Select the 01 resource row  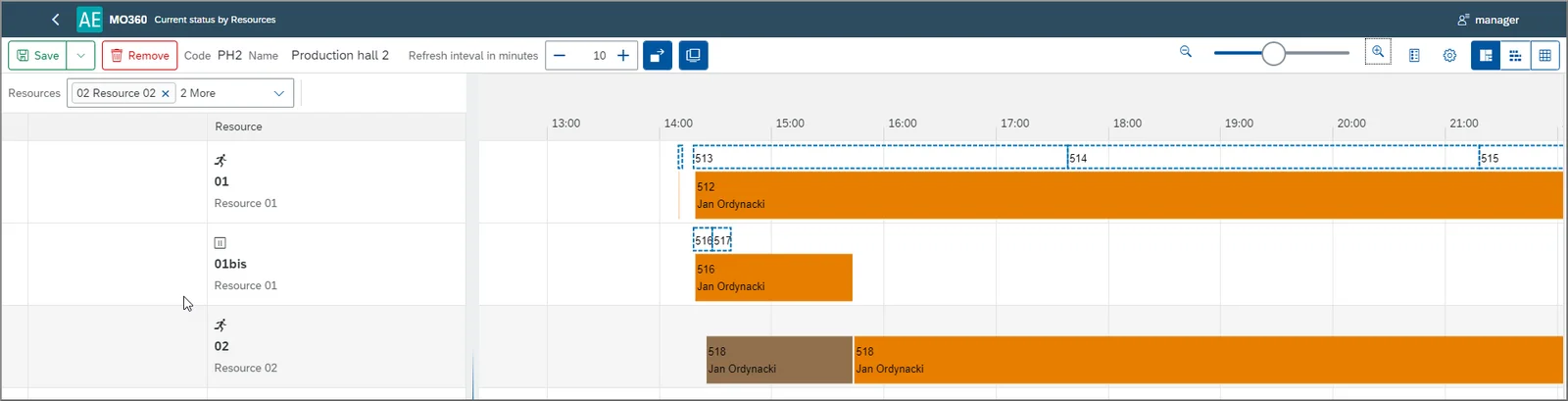pos(233,181)
